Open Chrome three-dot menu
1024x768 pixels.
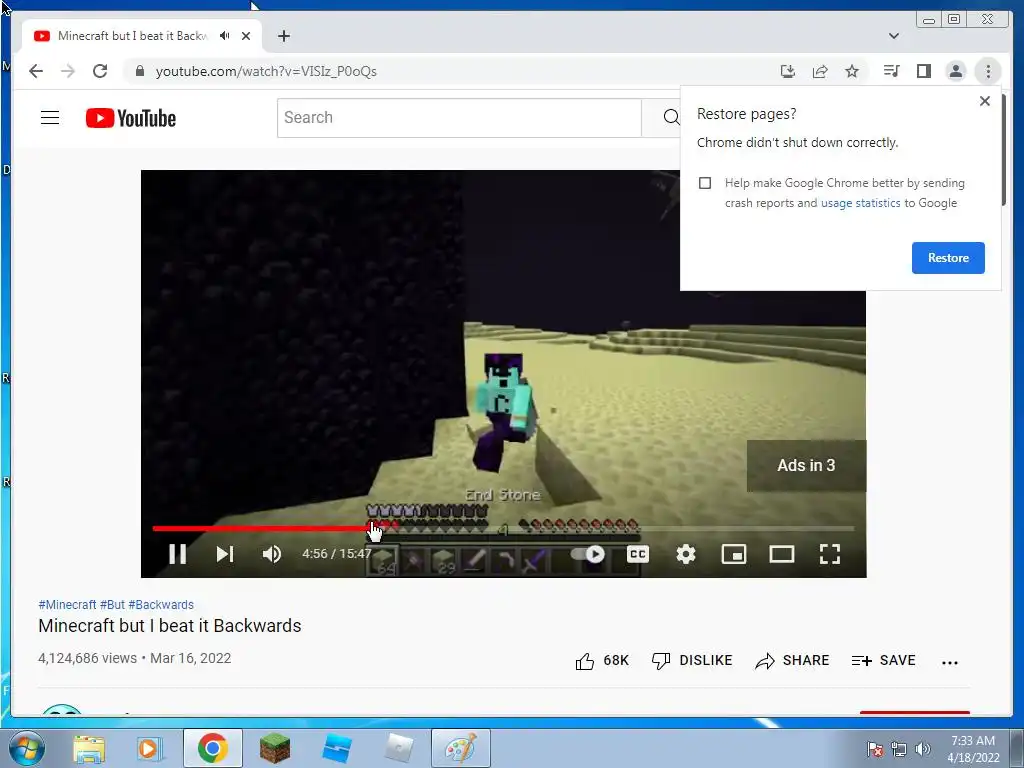(x=988, y=71)
